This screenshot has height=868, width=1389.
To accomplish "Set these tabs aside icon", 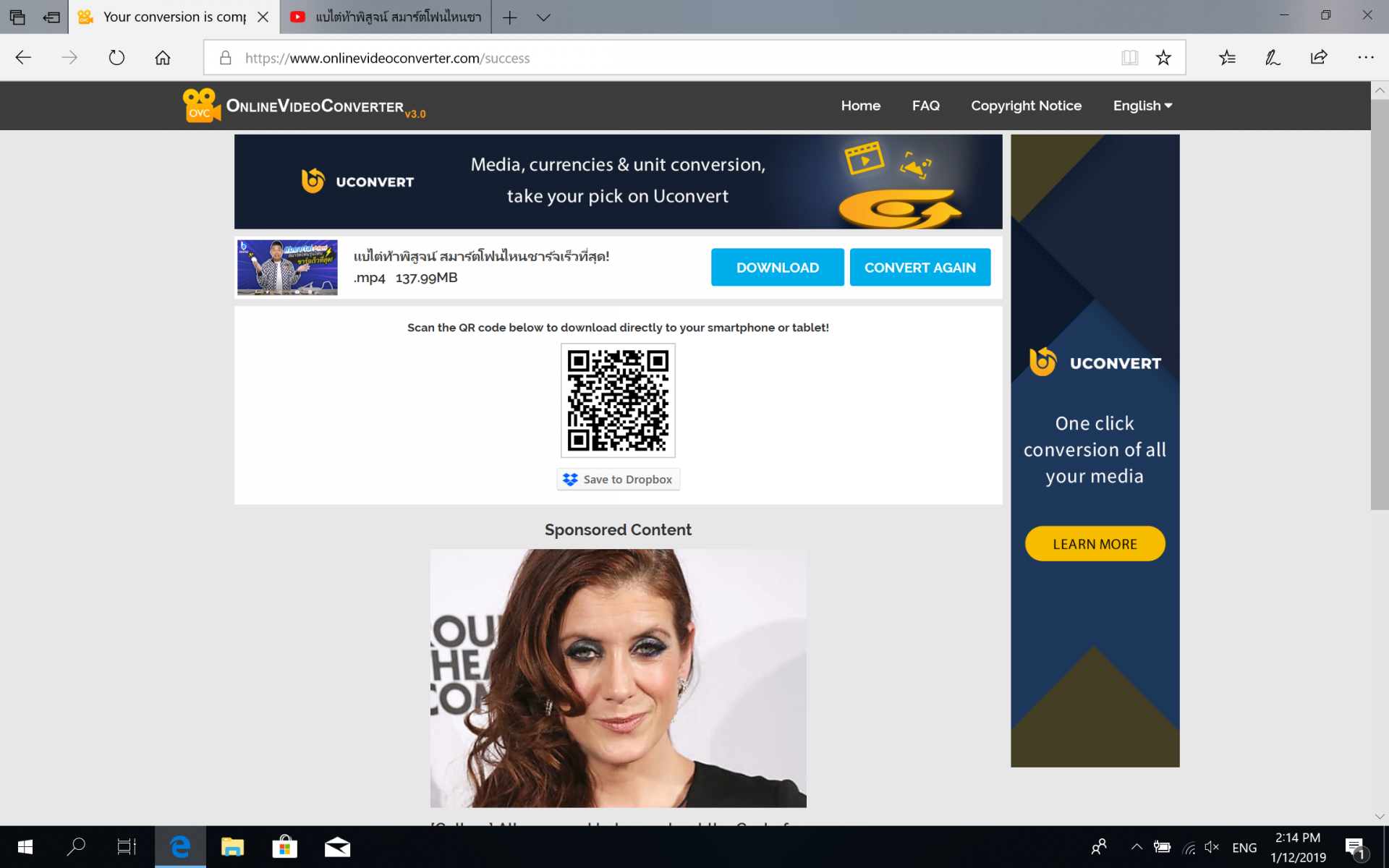I will click(x=51, y=17).
